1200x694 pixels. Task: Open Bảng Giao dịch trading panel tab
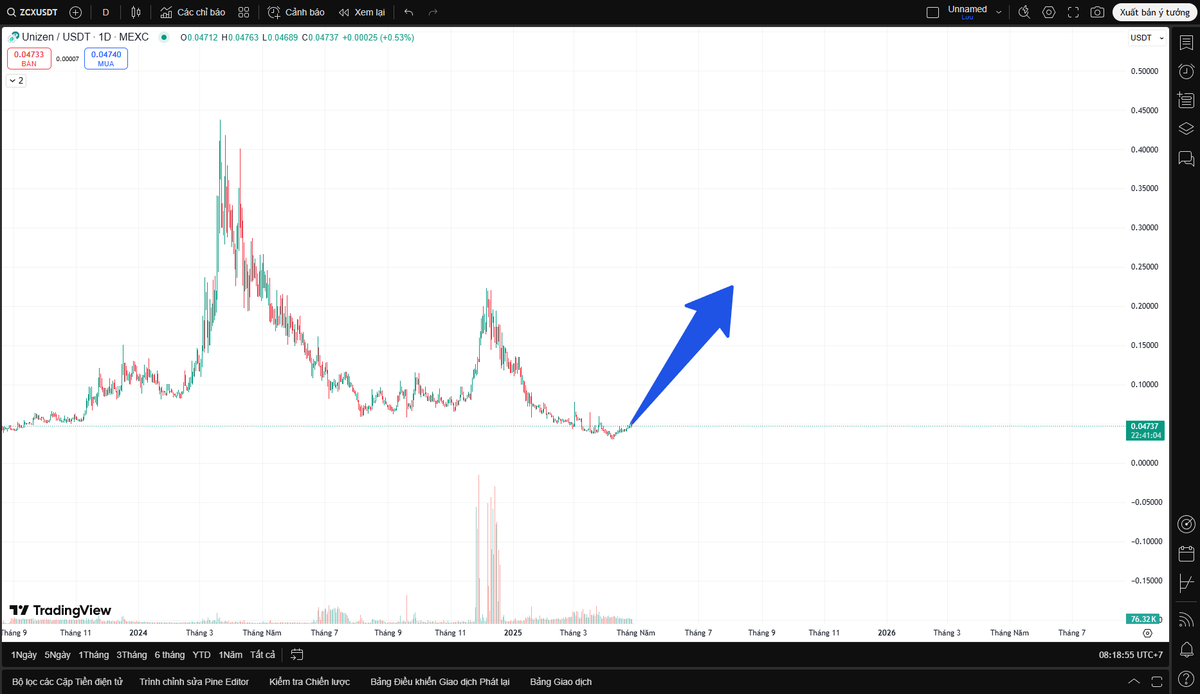pyautogui.click(x=561, y=681)
